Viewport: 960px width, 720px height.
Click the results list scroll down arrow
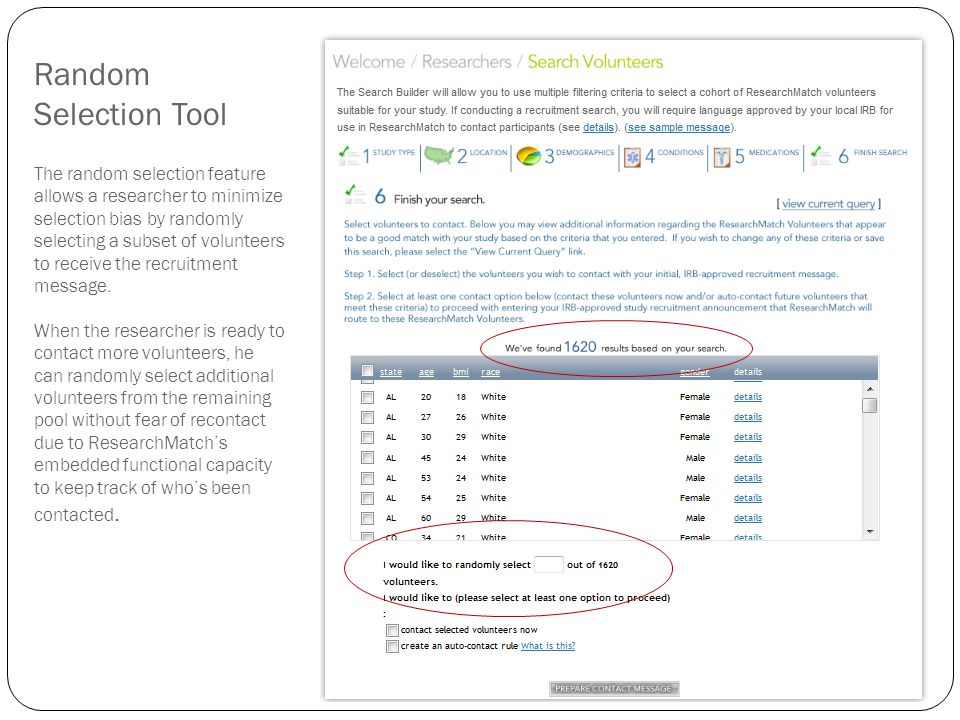point(869,532)
